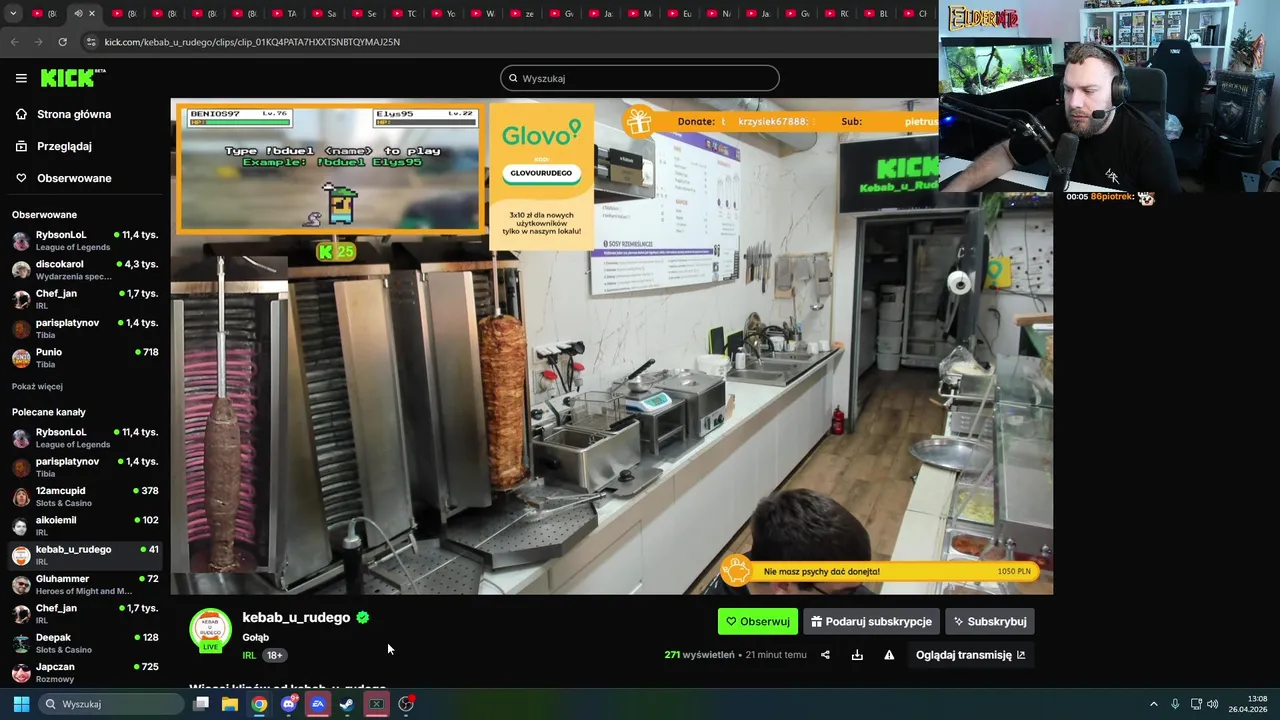Mute the active tab audio icon

pyautogui.click(x=78, y=14)
